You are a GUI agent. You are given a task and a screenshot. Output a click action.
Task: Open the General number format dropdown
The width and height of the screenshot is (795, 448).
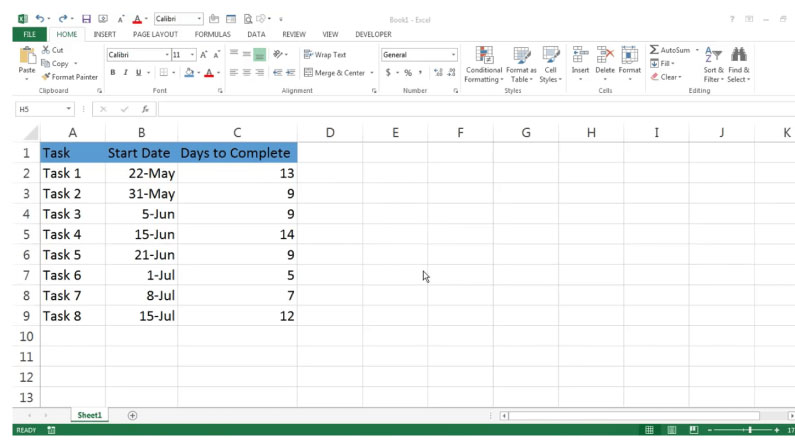pos(453,55)
